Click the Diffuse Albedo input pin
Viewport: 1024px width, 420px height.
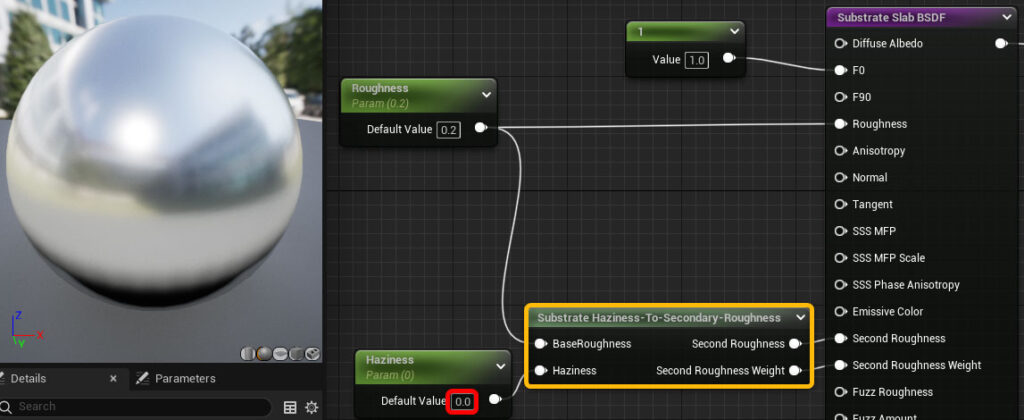pyautogui.click(x=840, y=44)
